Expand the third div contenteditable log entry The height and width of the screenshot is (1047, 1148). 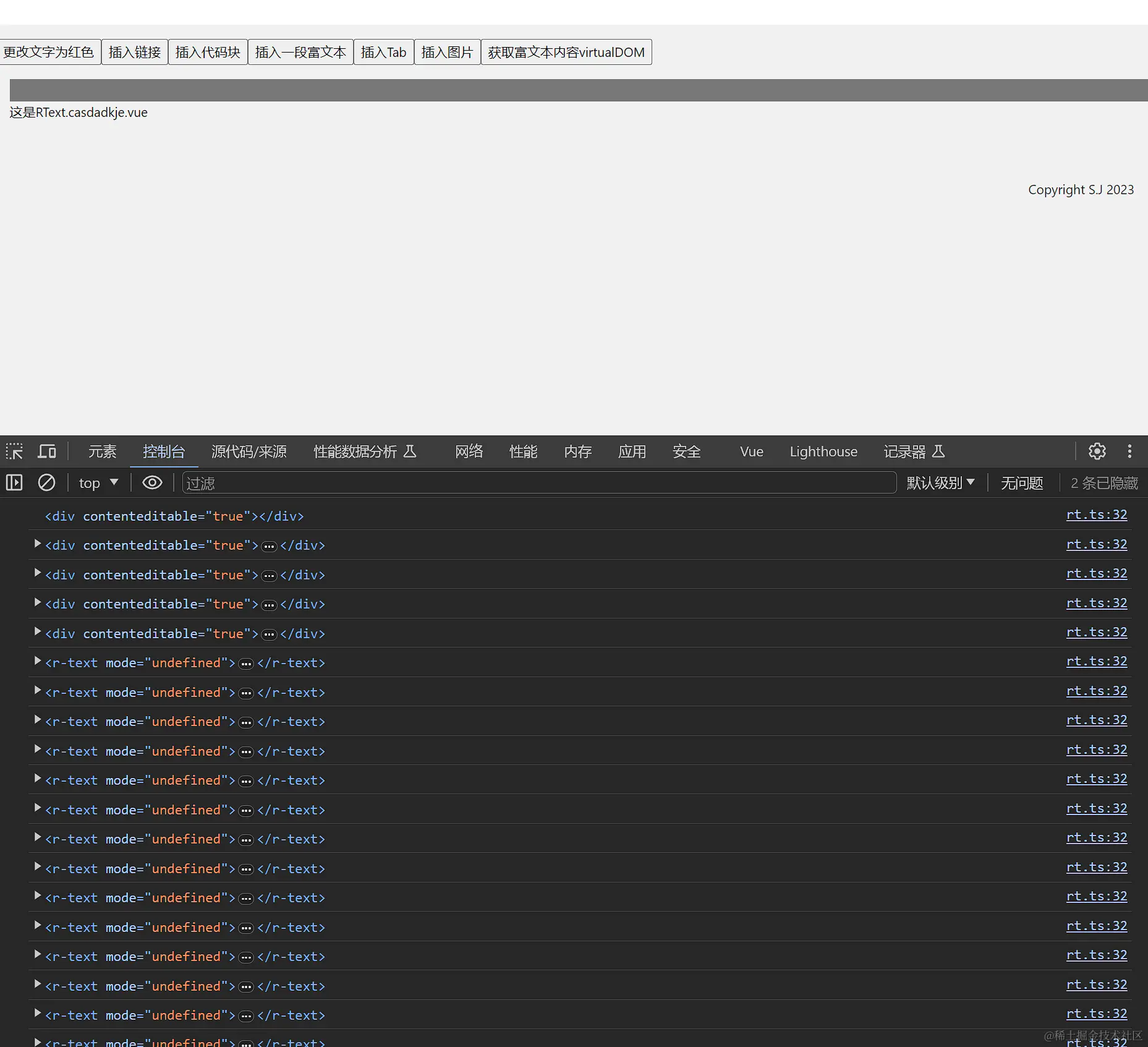38,573
